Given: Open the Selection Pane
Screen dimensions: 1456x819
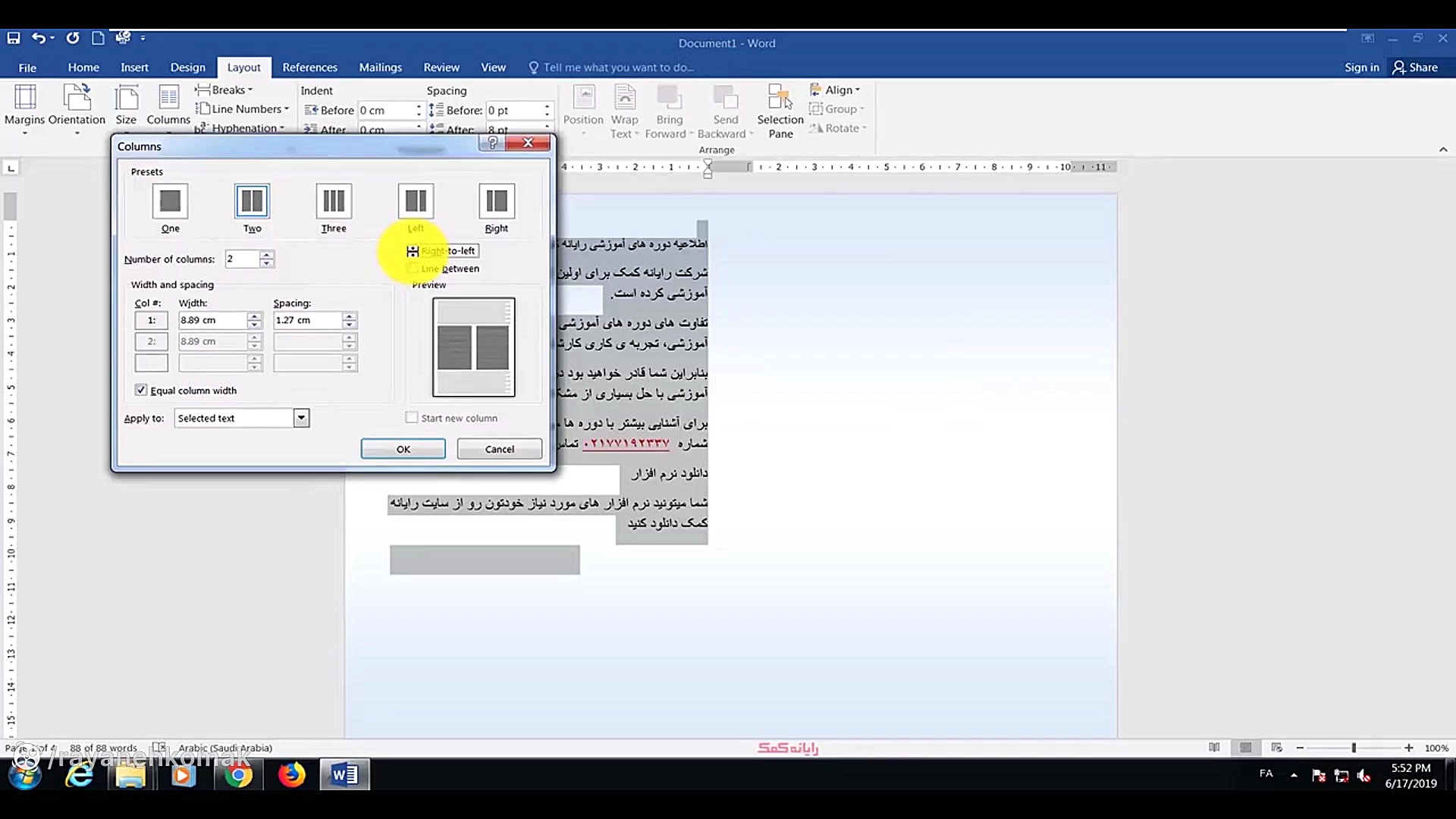Looking at the screenshot, I should click(x=780, y=110).
